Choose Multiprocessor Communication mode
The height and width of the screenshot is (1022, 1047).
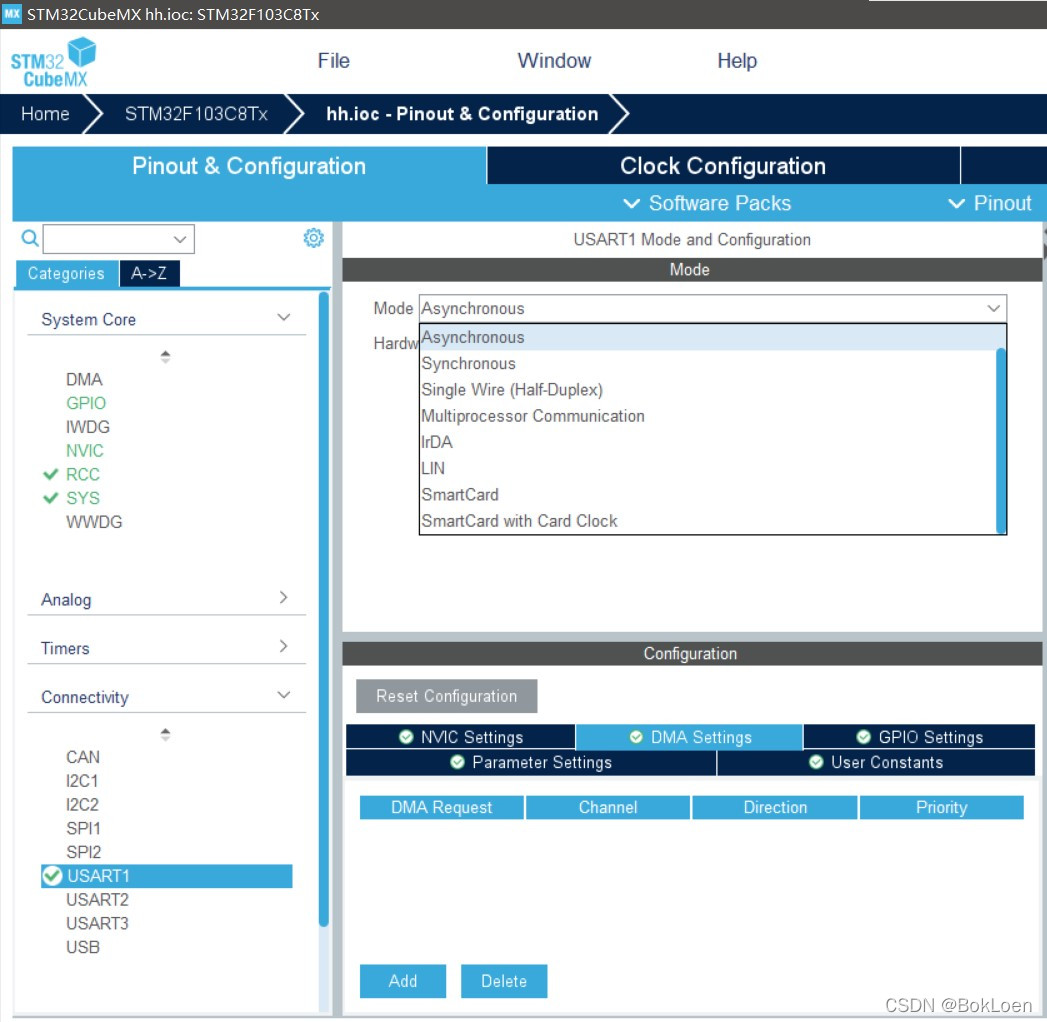(708, 416)
